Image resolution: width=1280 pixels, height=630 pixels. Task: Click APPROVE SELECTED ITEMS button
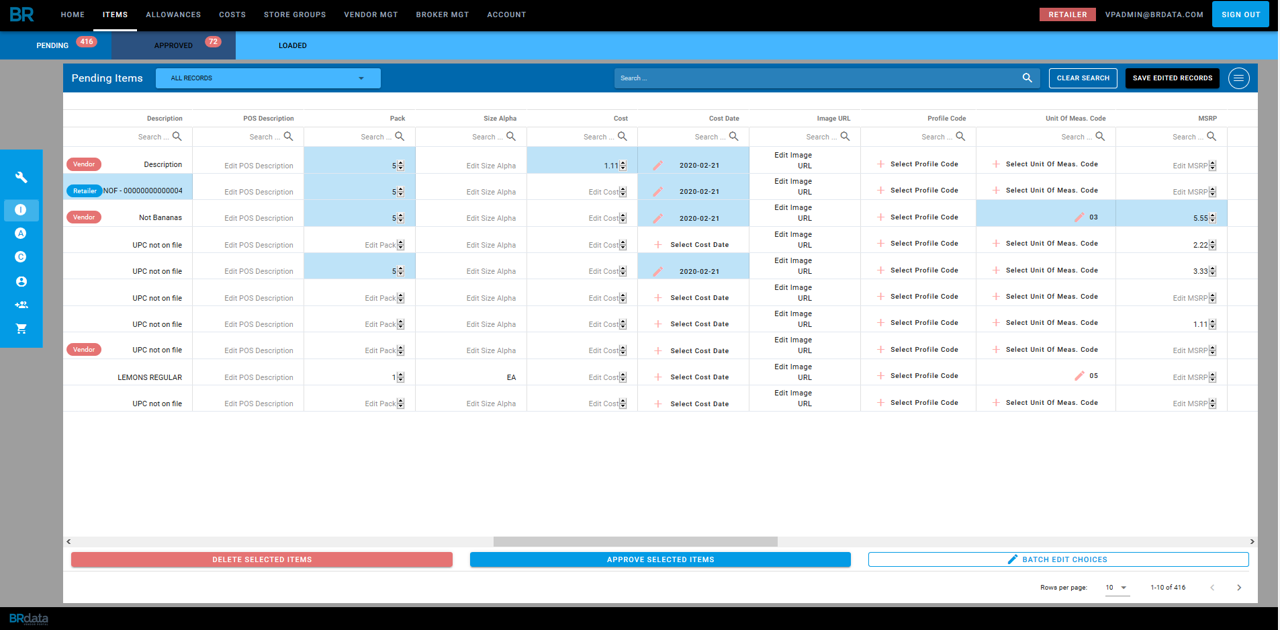point(660,560)
